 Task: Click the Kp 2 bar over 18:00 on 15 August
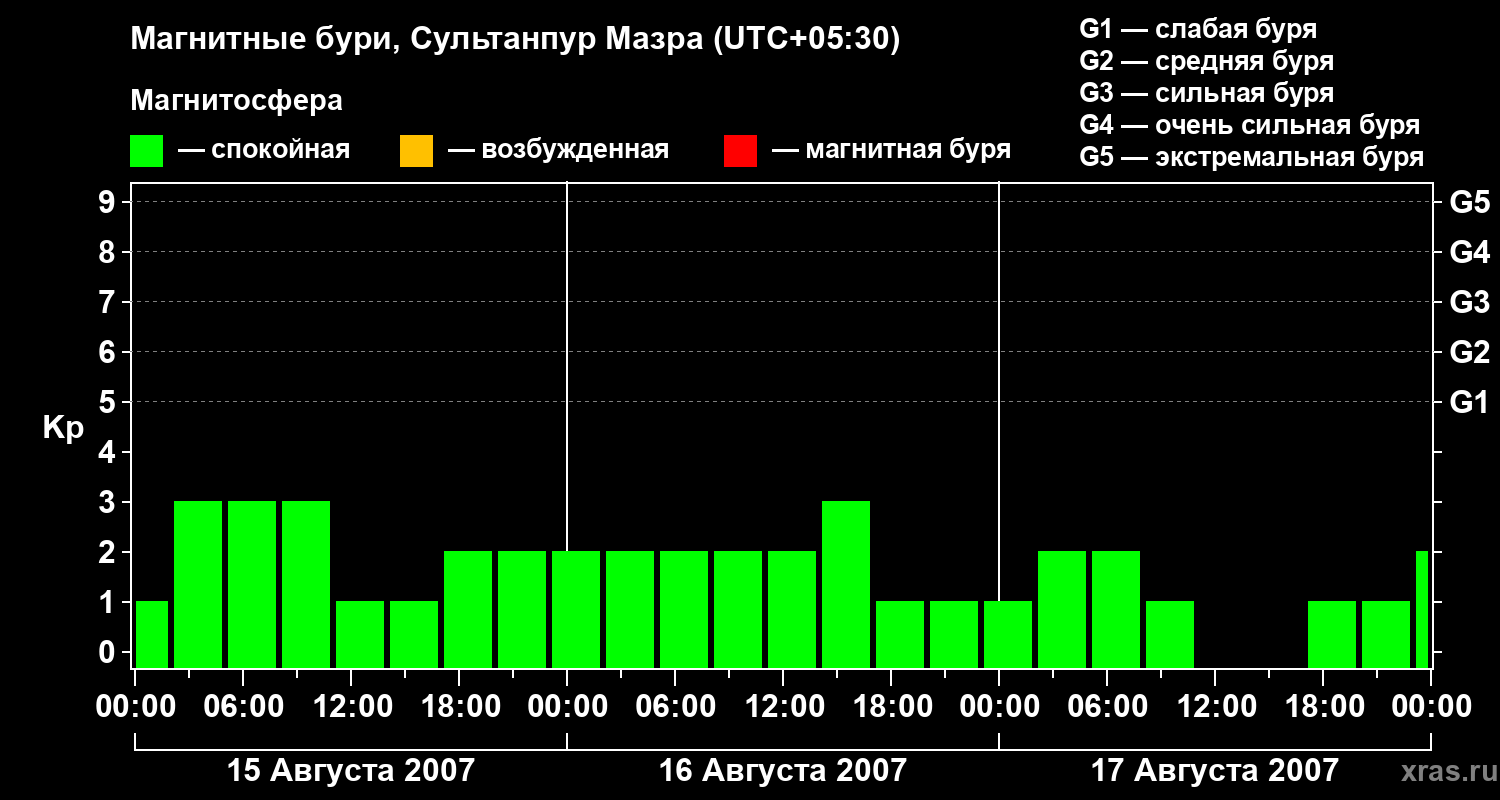[468, 609]
